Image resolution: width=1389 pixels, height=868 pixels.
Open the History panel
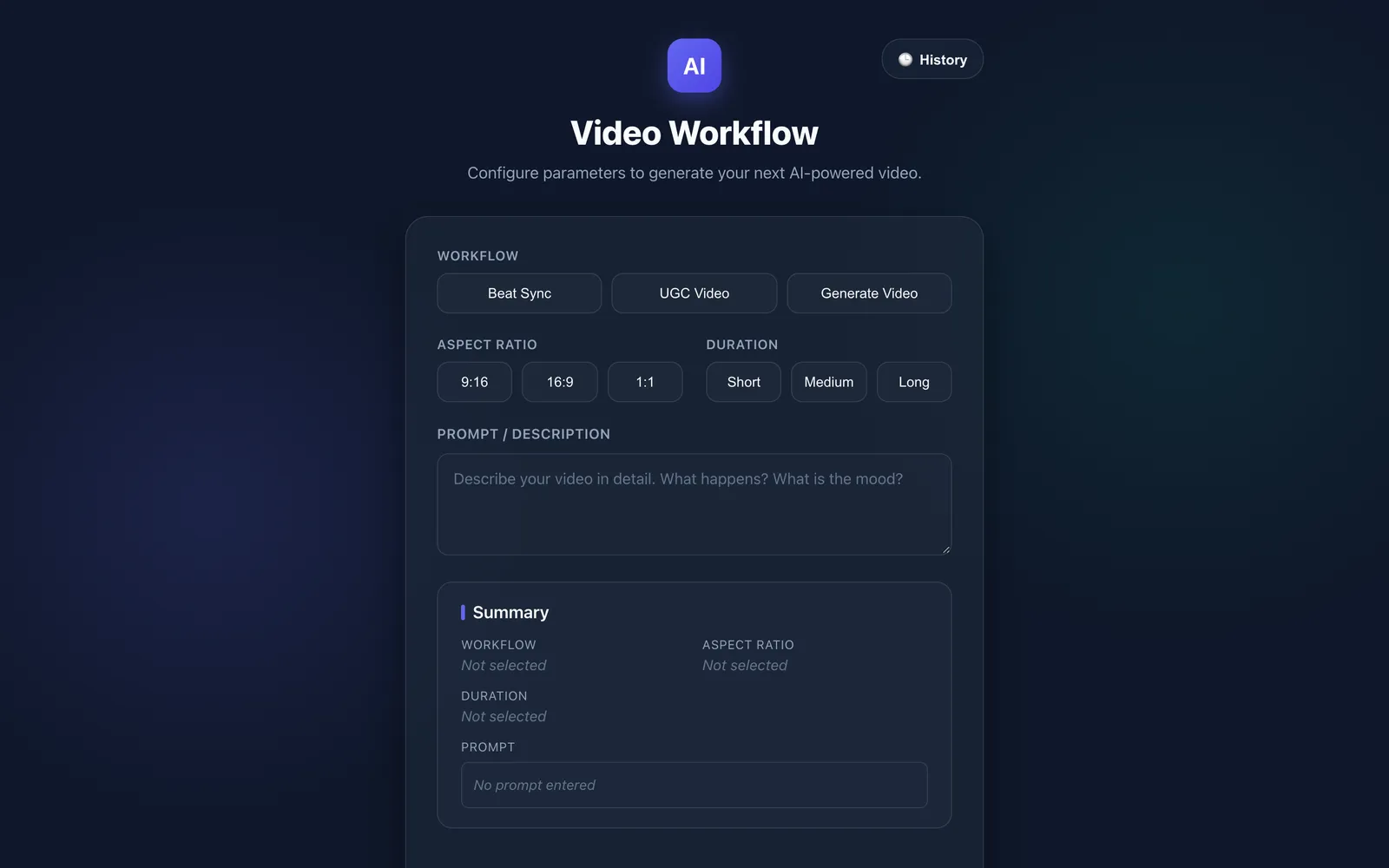[x=932, y=59]
